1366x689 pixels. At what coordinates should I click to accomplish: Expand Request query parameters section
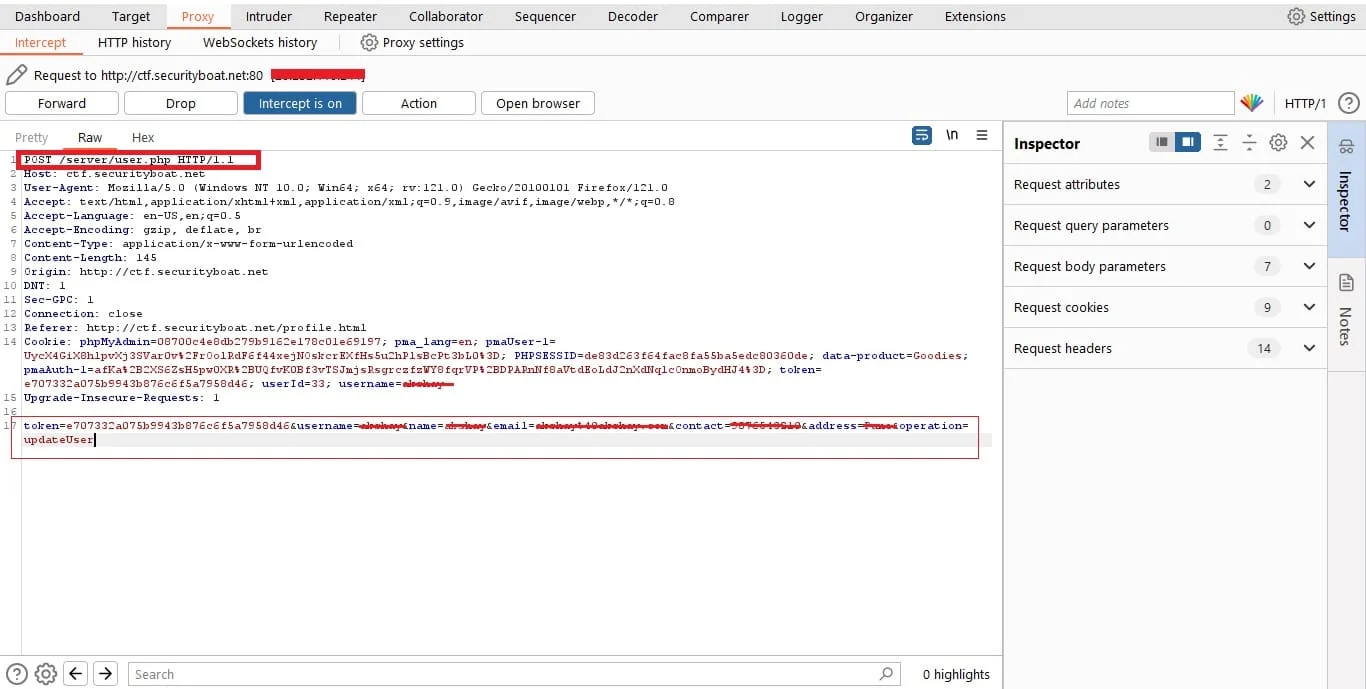pyautogui.click(x=1309, y=225)
